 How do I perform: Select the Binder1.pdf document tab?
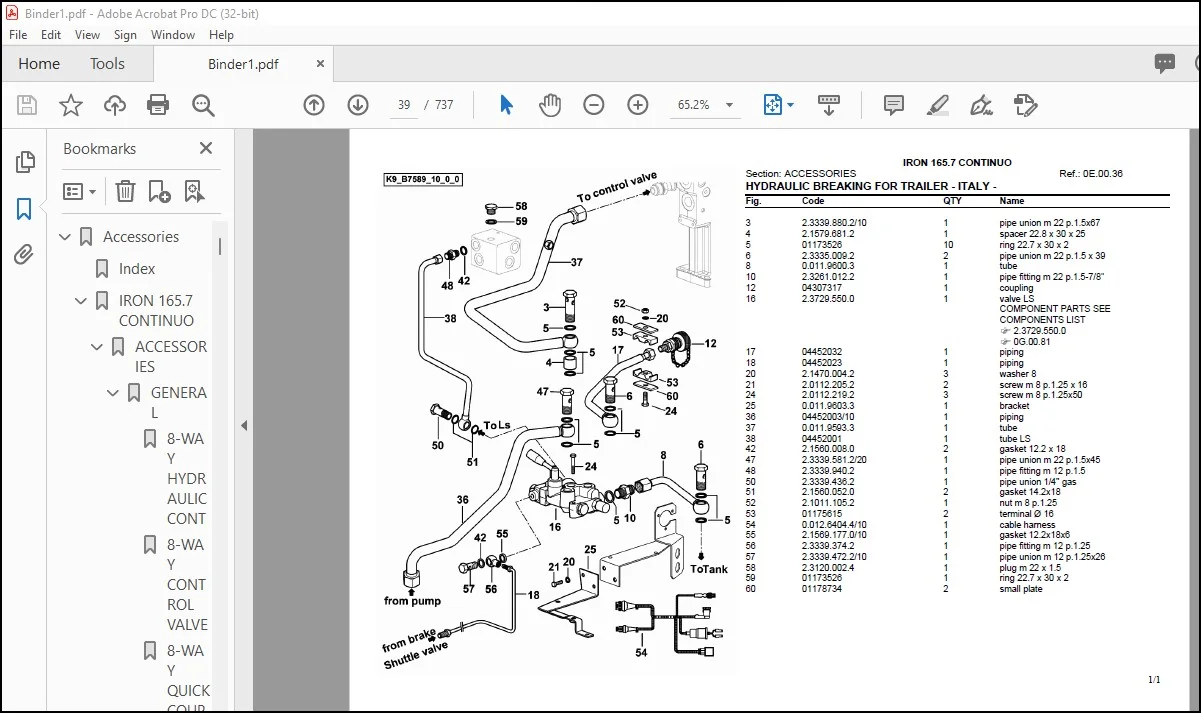coord(243,64)
